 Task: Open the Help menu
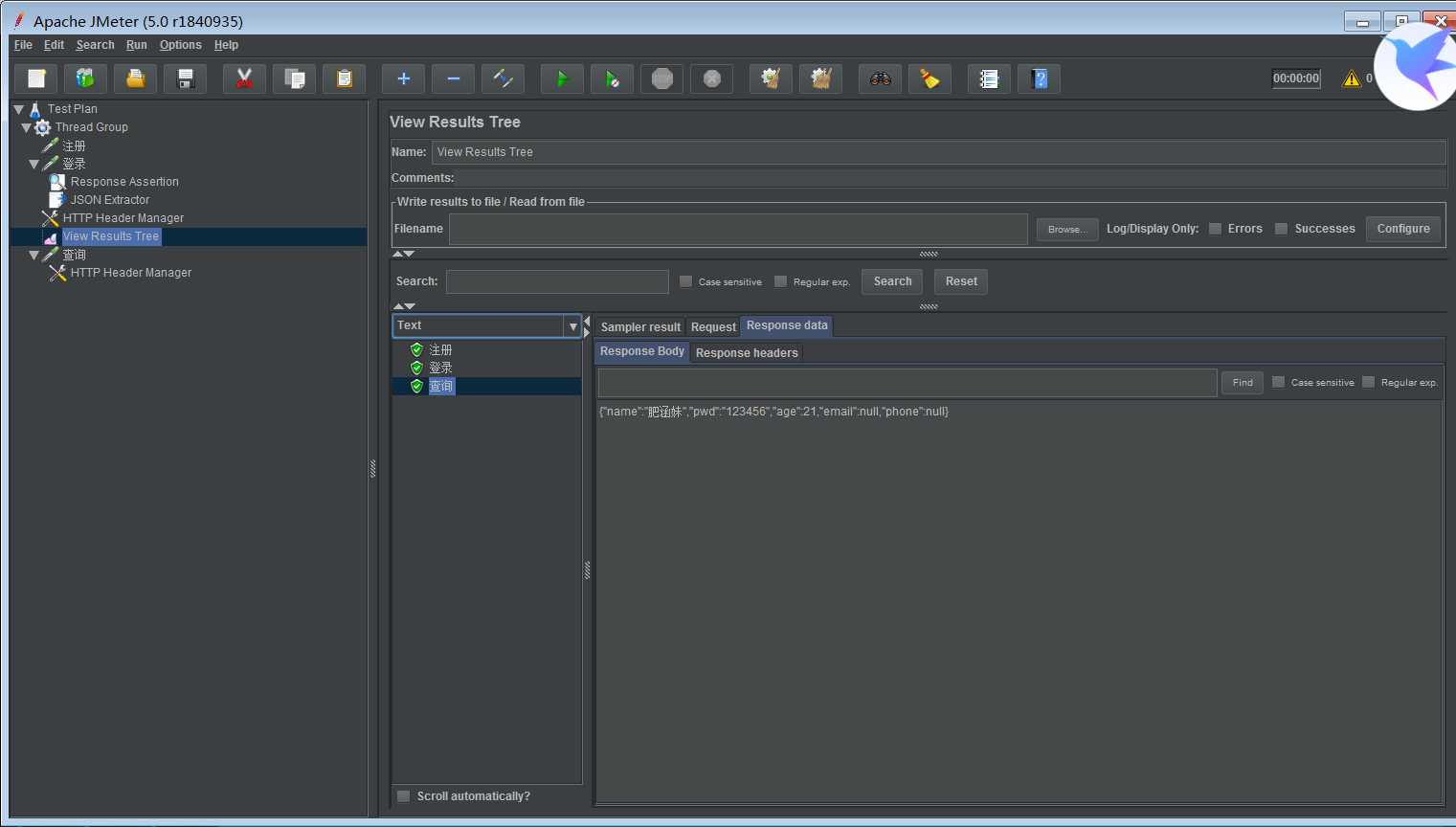click(x=226, y=45)
